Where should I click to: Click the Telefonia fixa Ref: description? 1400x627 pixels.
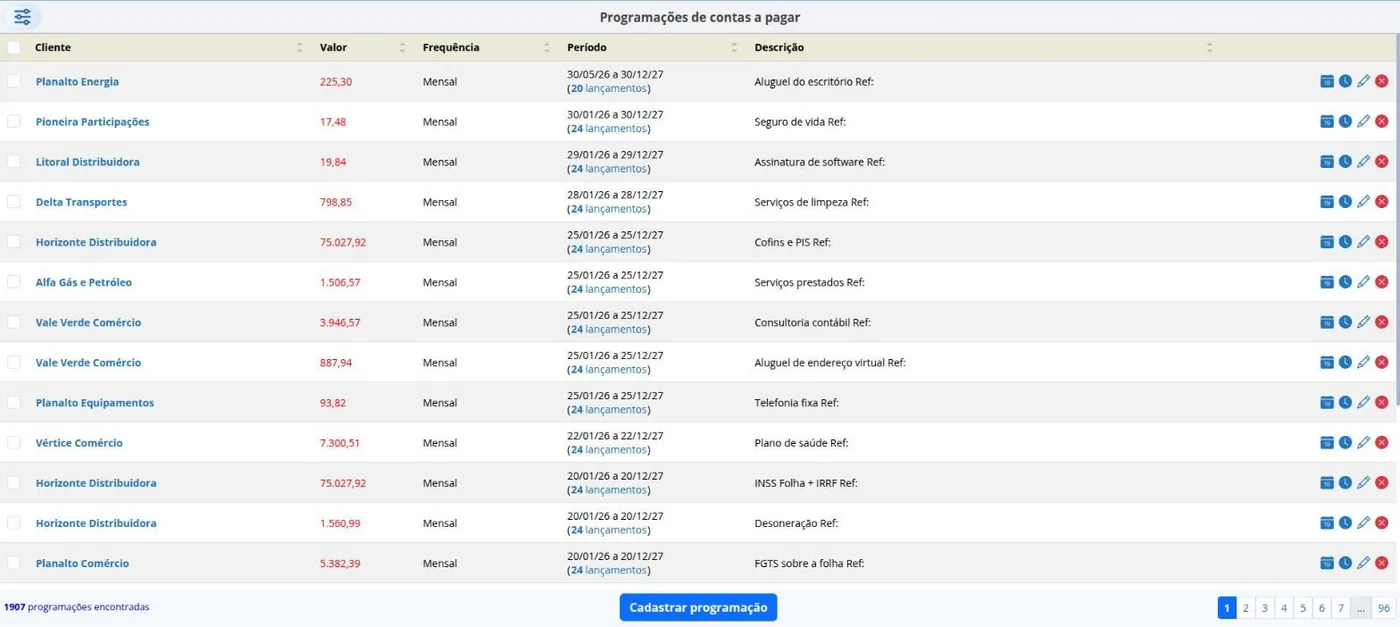coord(796,402)
